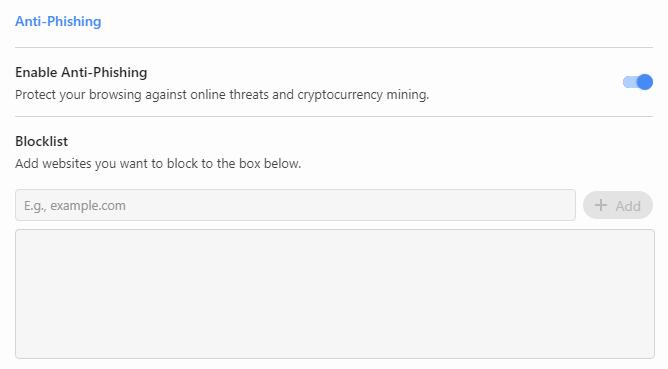Click the bottom of the blocklist list box
Viewport: 668px width, 369px height.
tap(335, 349)
